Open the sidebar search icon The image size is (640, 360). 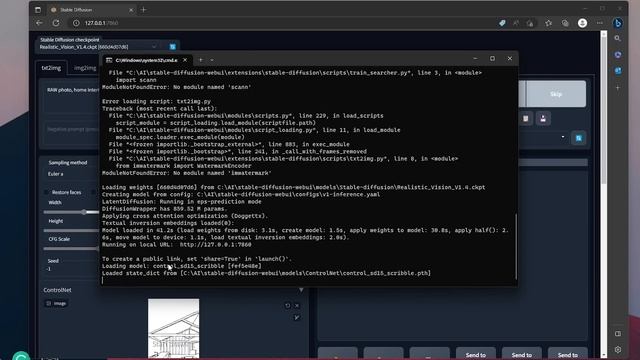point(618,38)
